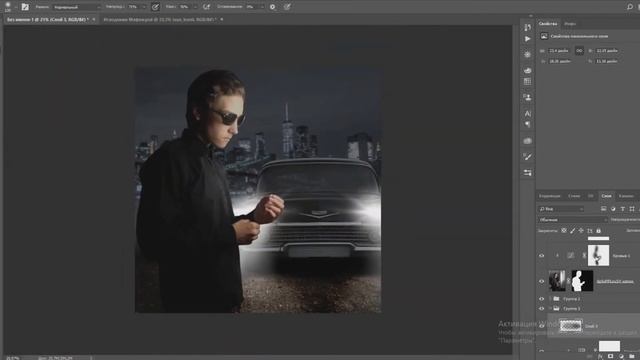
Task: Add a layer mask
Action: (610, 356)
